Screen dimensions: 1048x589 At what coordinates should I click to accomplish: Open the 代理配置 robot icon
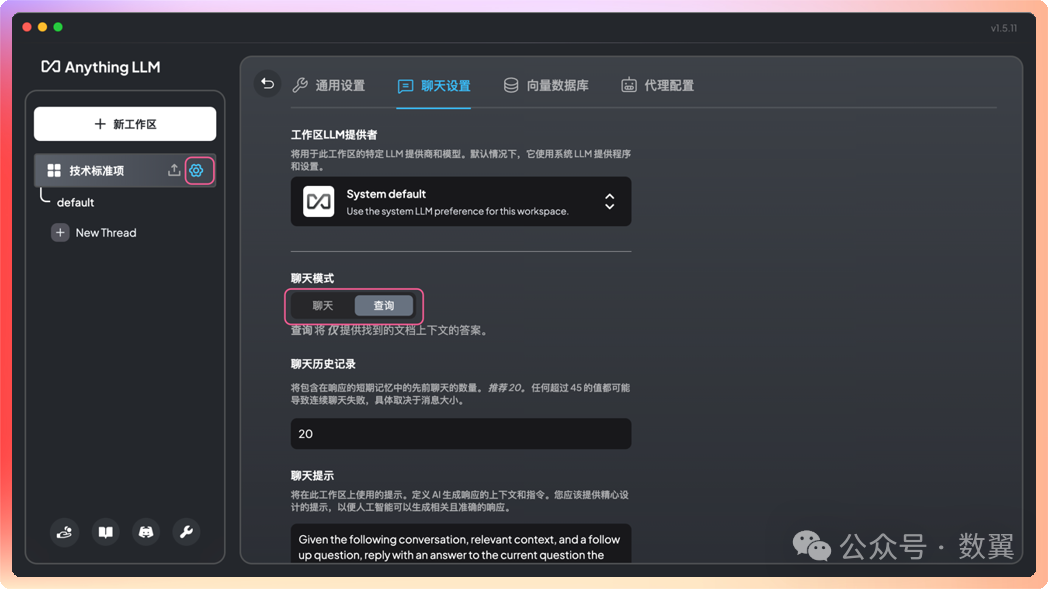point(629,85)
